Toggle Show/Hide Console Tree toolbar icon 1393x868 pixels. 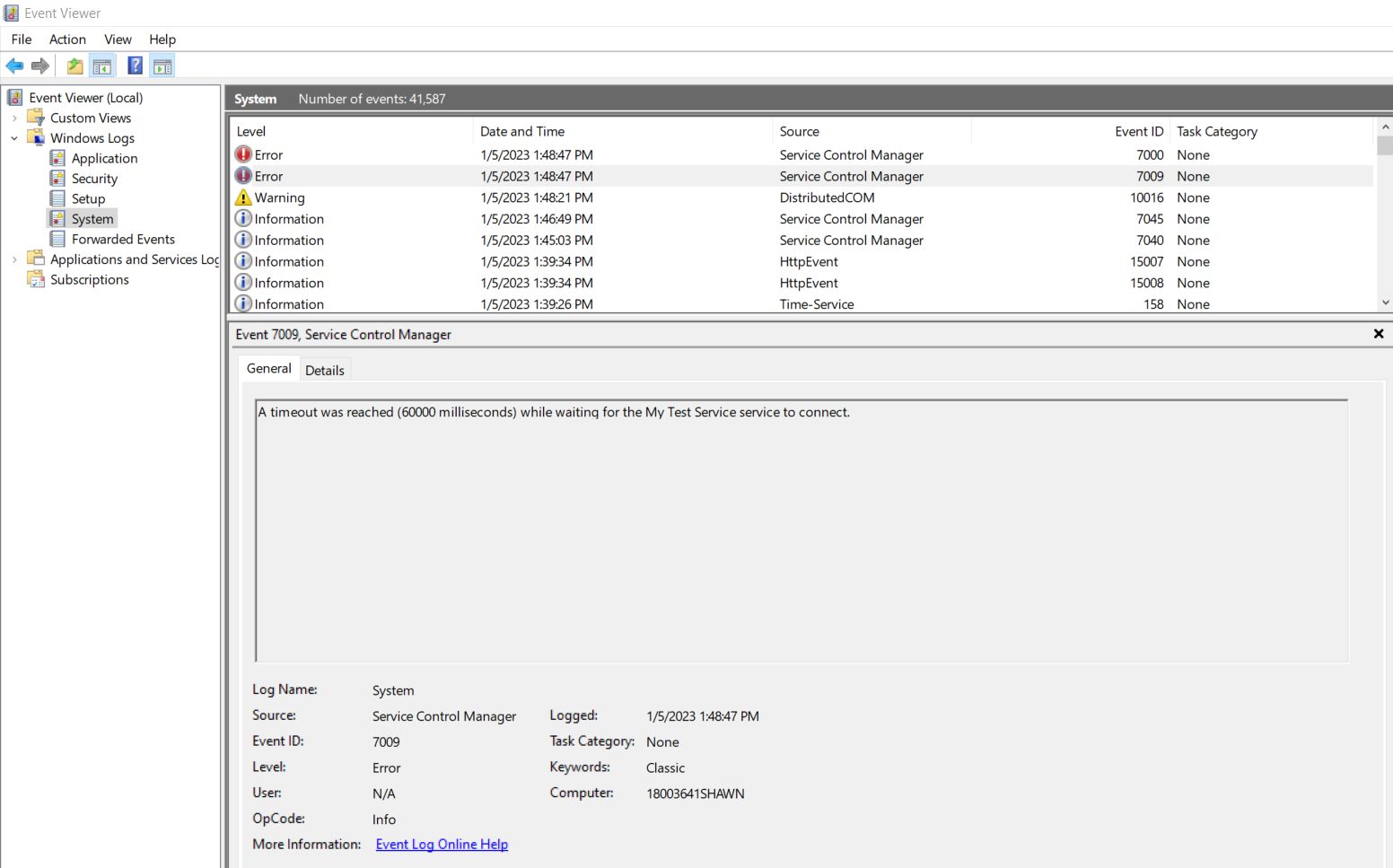[102, 66]
